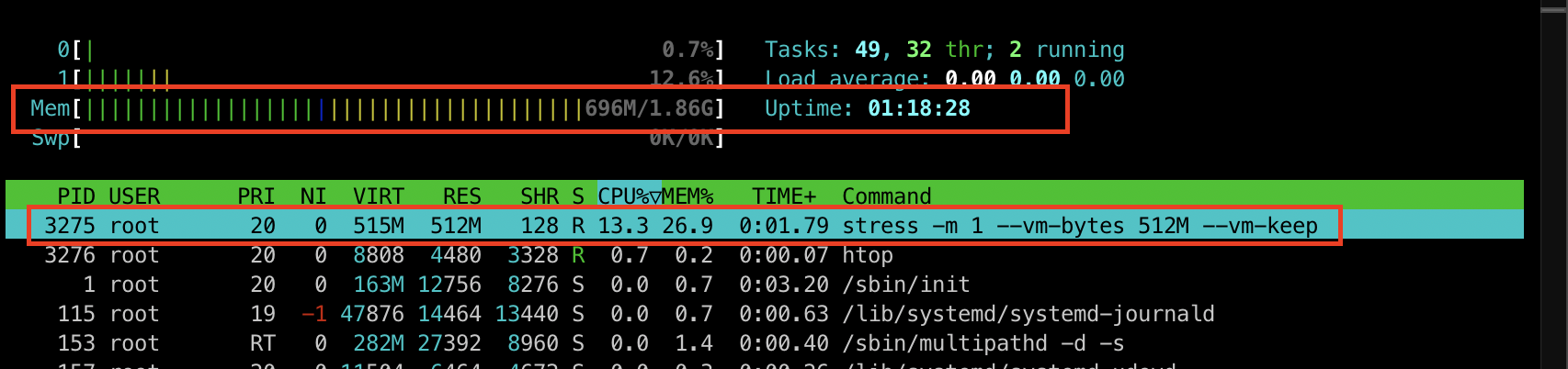The height and width of the screenshot is (369, 1568).
Task: Click the 515M VIRT value
Action: click(379, 226)
